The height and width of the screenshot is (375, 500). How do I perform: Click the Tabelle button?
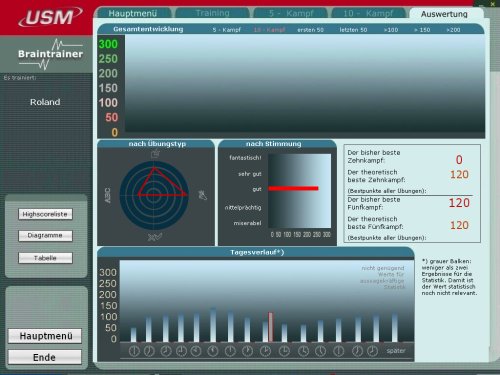tap(45, 258)
